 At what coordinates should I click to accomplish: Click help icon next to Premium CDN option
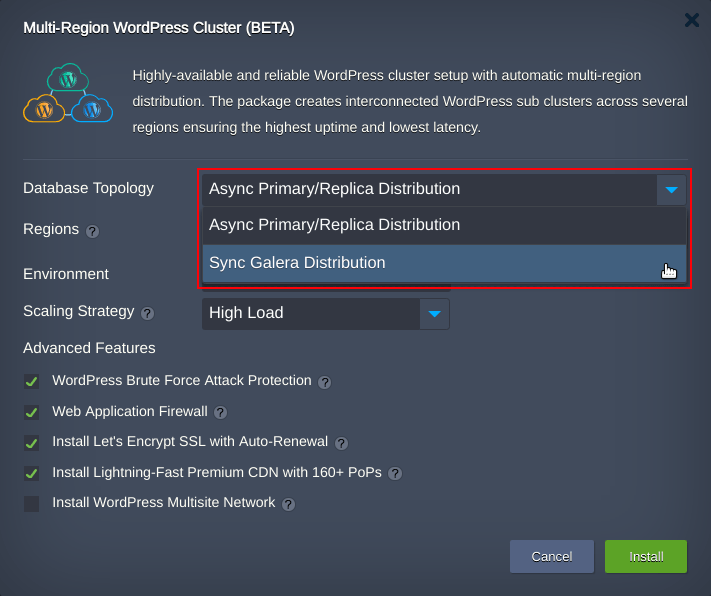395,474
